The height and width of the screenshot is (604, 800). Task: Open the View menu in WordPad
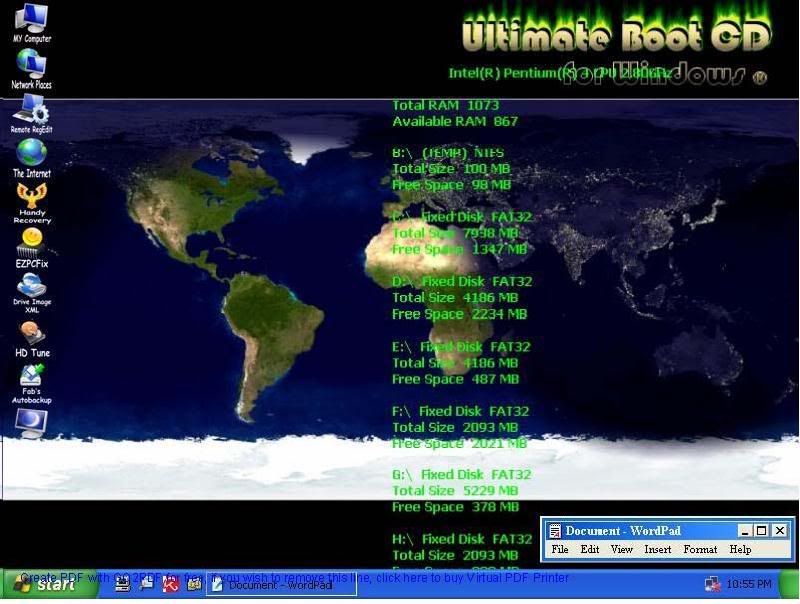pyautogui.click(x=621, y=549)
